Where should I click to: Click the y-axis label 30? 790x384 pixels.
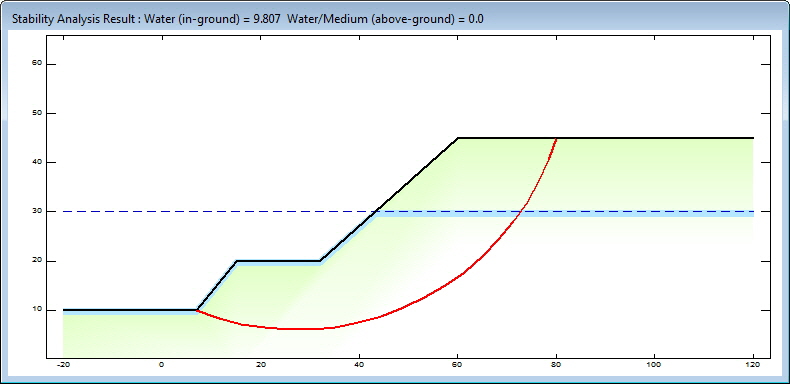pyautogui.click(x=36, y=212)
